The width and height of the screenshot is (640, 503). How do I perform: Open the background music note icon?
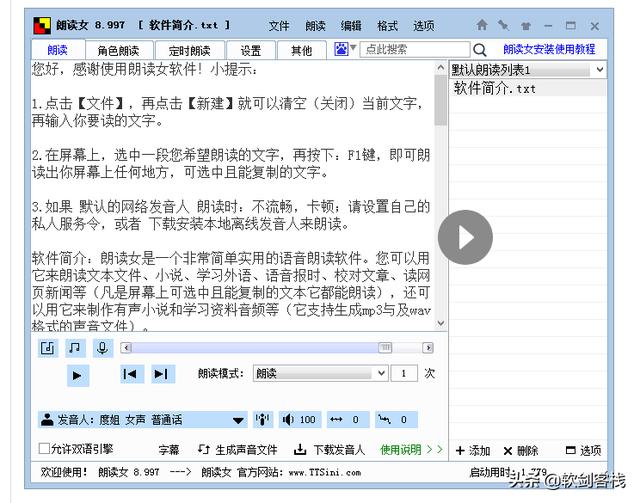[x=75, y=348]
